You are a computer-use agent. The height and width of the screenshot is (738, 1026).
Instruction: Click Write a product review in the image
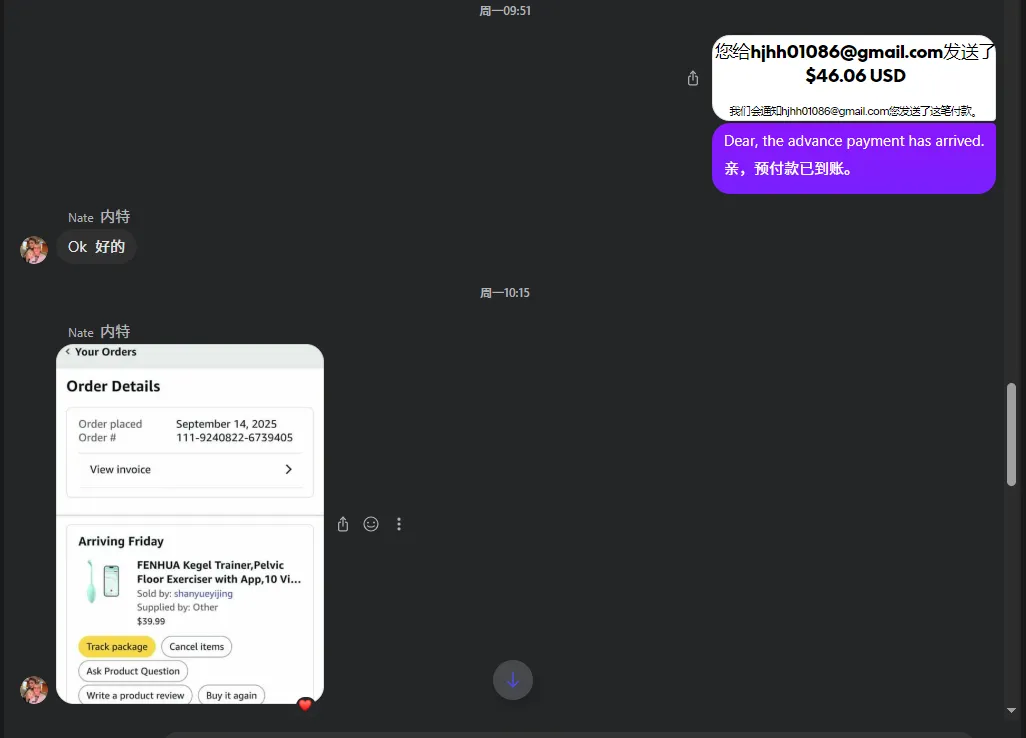(135, 695)
